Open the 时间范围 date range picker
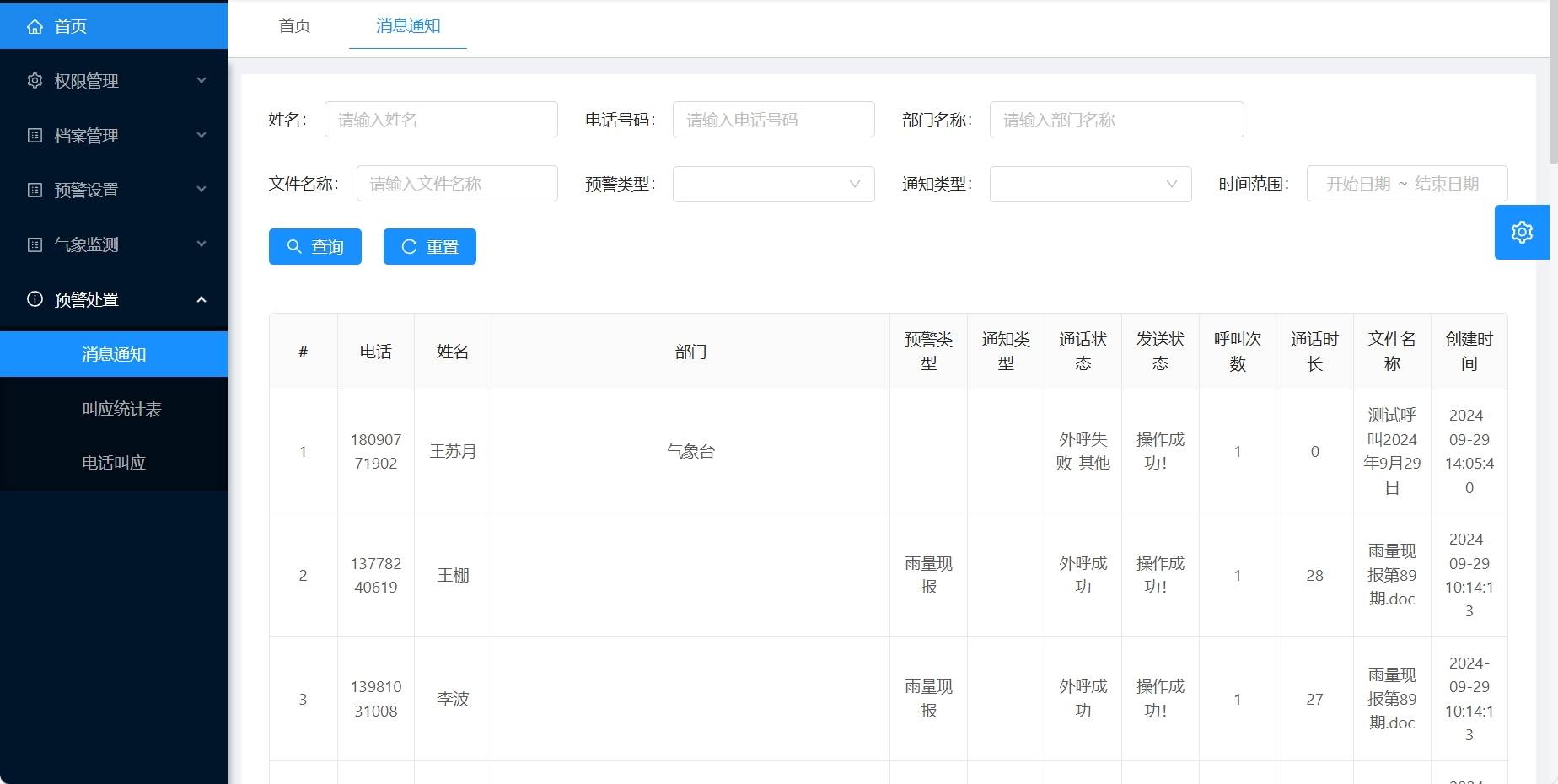 coord(1406,184)
